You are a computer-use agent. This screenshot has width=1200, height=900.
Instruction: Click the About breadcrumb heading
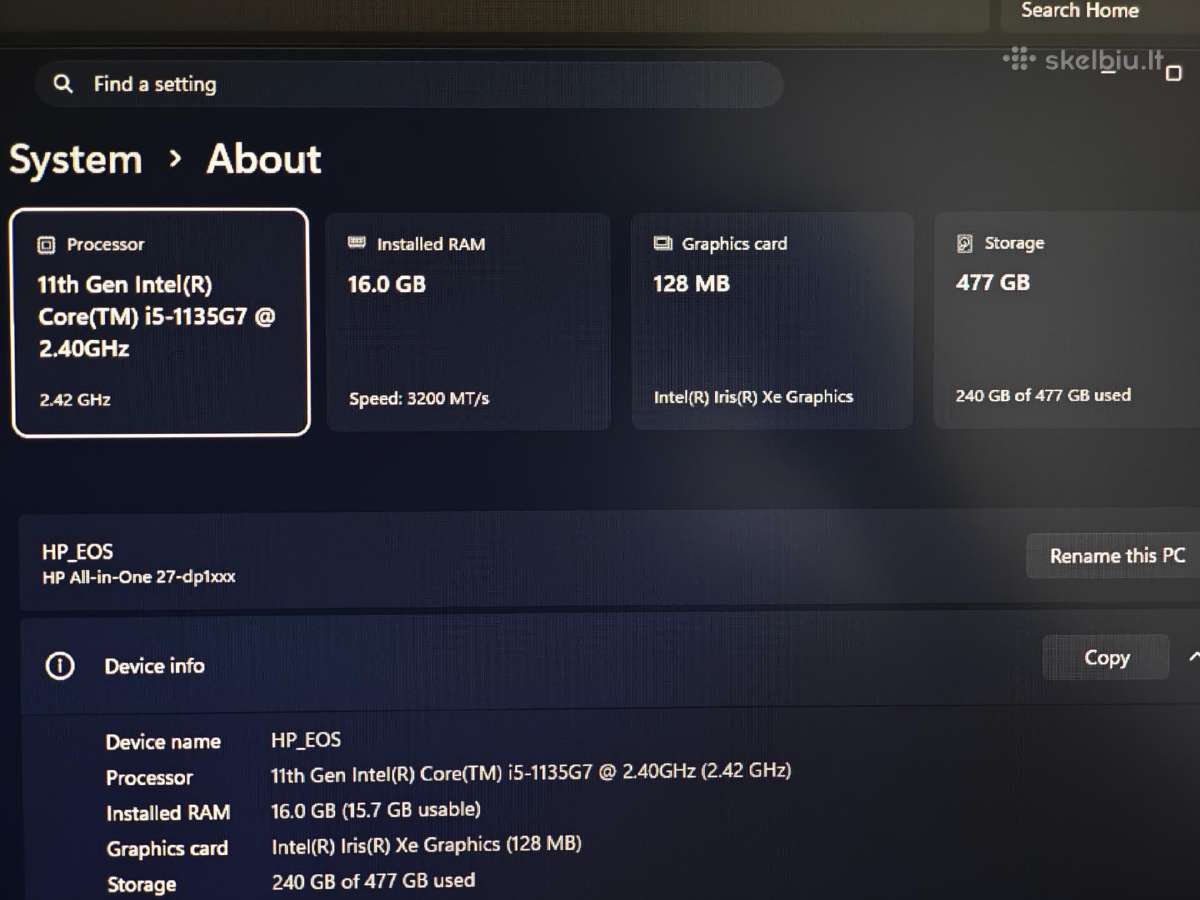pos(264,159)
